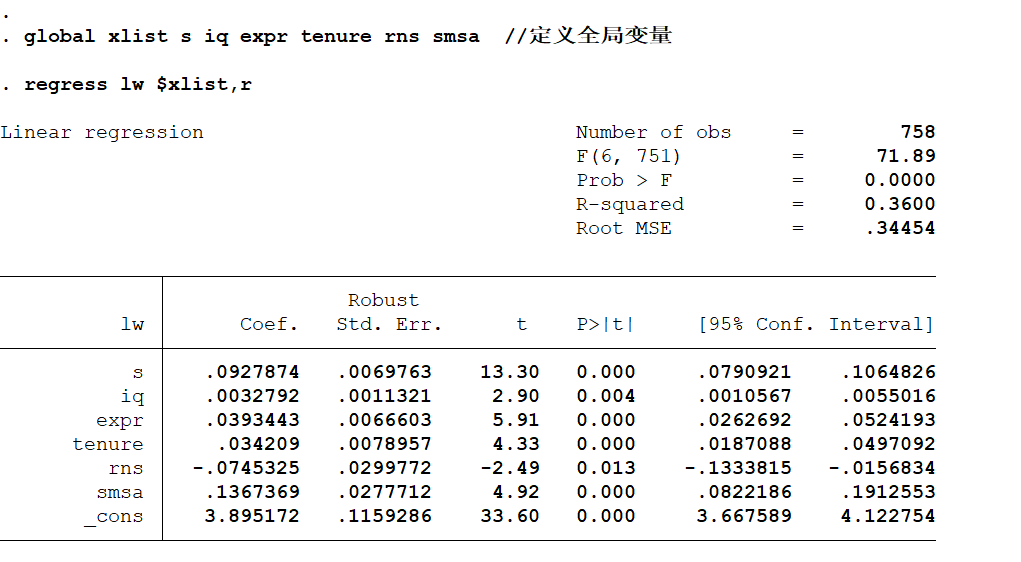Click the rns variable row label
Screen dimensions: 1021x562
coord(126,469)
